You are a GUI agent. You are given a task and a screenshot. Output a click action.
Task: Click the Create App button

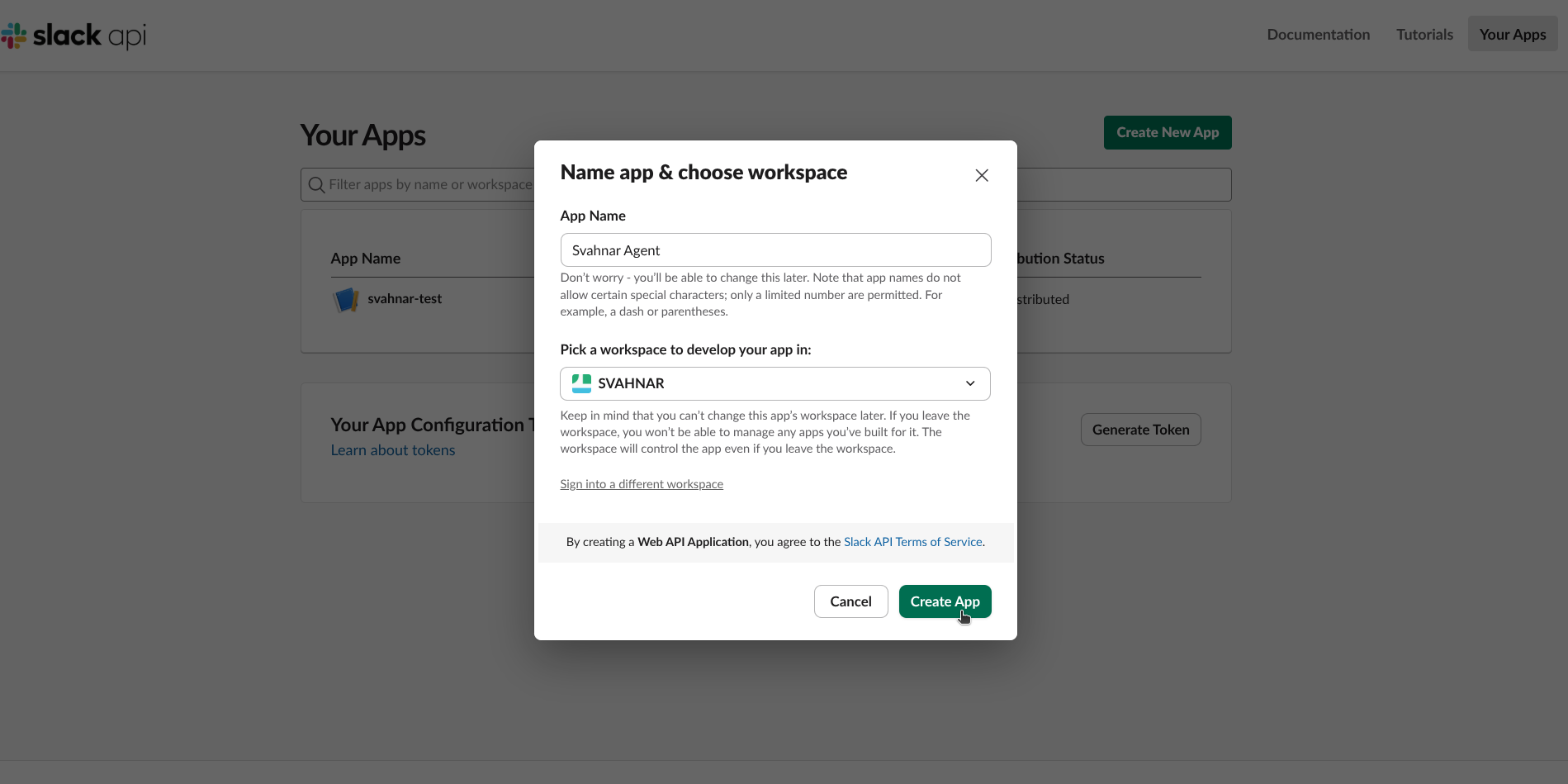[x=945, y=601]
